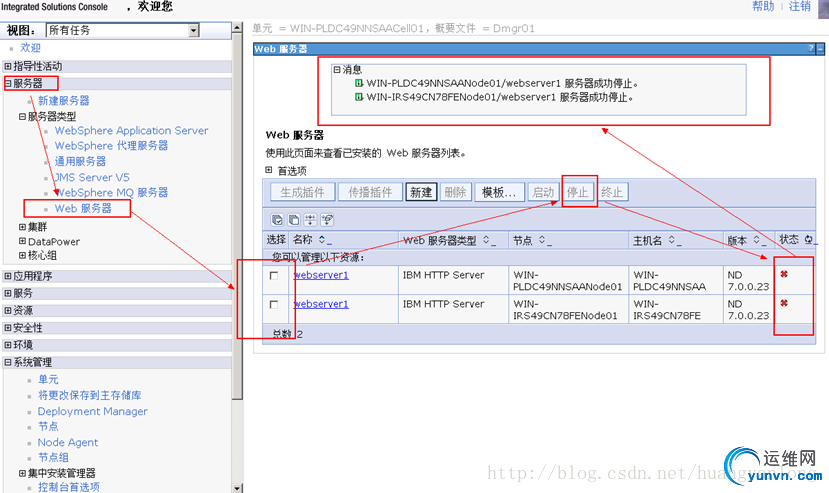Click 终止 button
Screen dimensions: 829x493
(612, 192)
